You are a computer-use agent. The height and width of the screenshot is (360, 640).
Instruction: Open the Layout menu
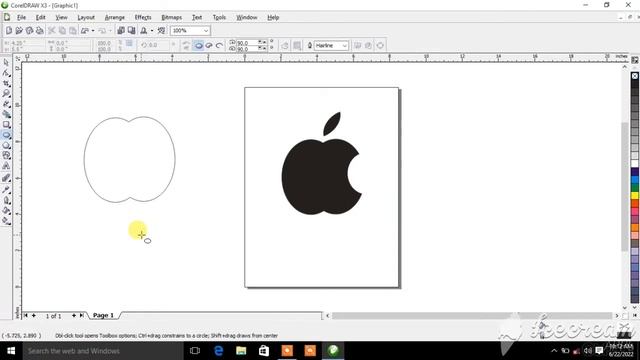click(x=86, y=18)
